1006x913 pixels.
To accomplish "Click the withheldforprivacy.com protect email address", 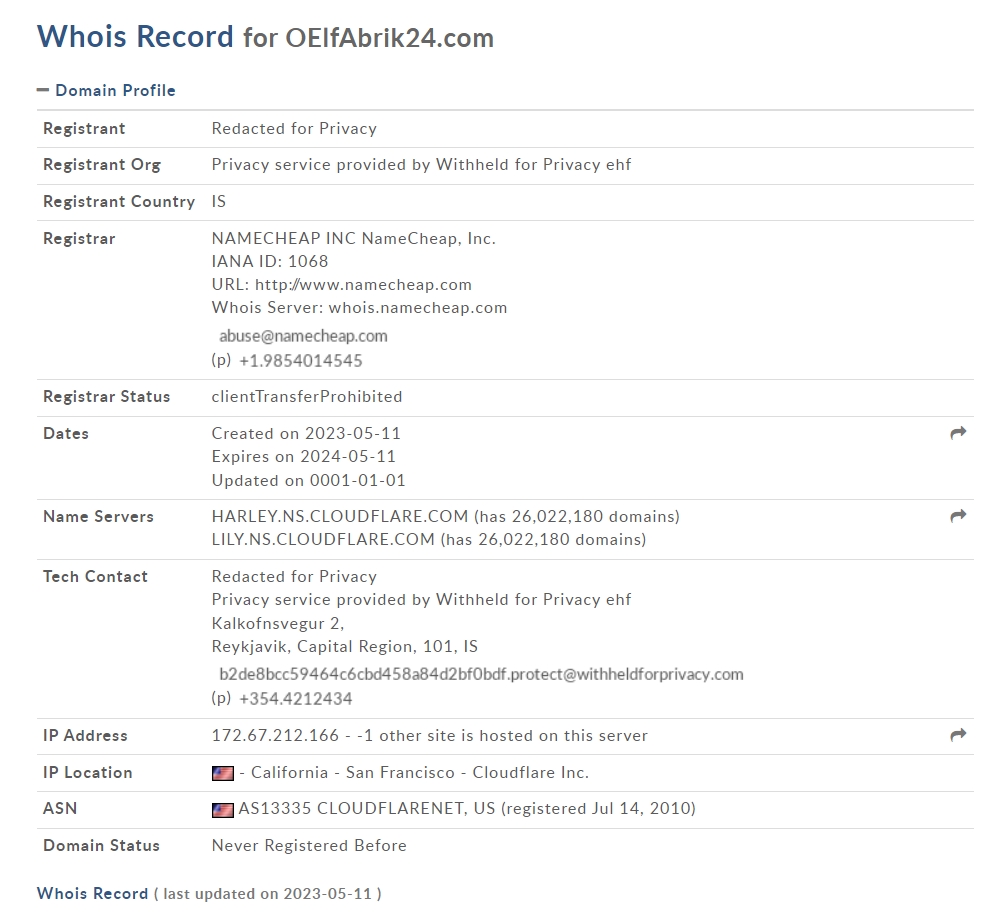I will (481, 674).
